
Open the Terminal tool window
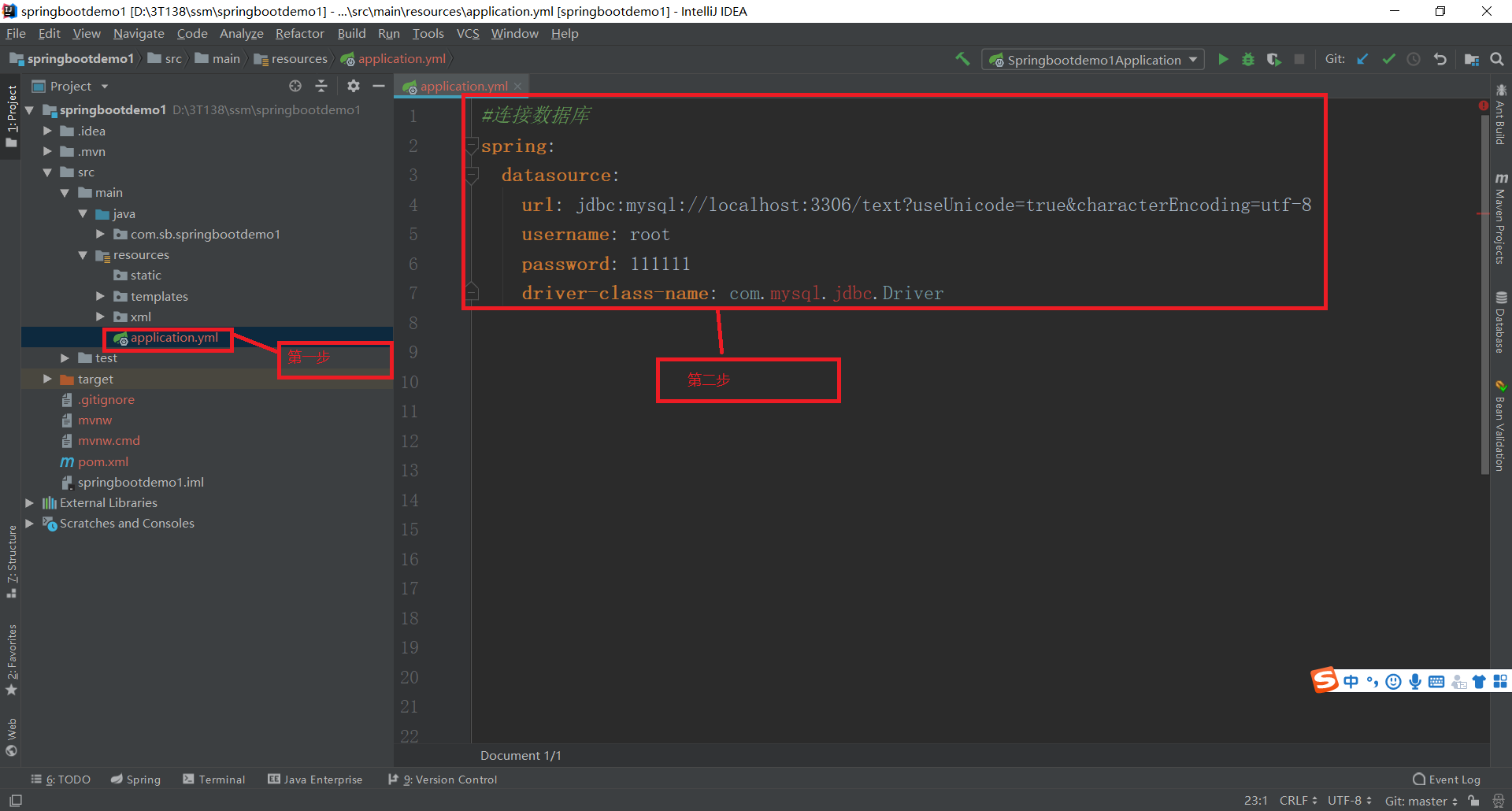click(x=214, y=780)
